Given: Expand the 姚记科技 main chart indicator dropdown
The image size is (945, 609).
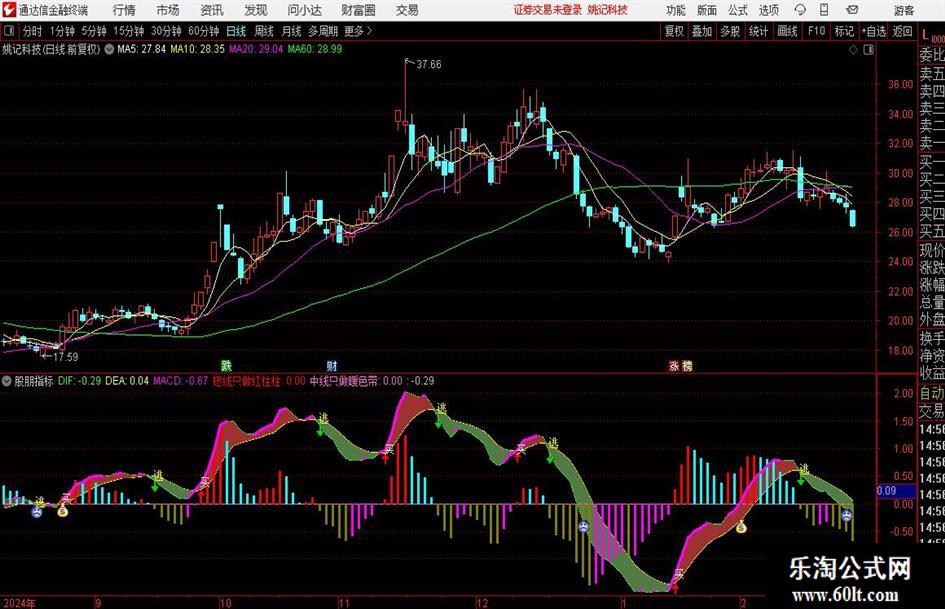Looking at the screenshot, I should tap(109, 49).
